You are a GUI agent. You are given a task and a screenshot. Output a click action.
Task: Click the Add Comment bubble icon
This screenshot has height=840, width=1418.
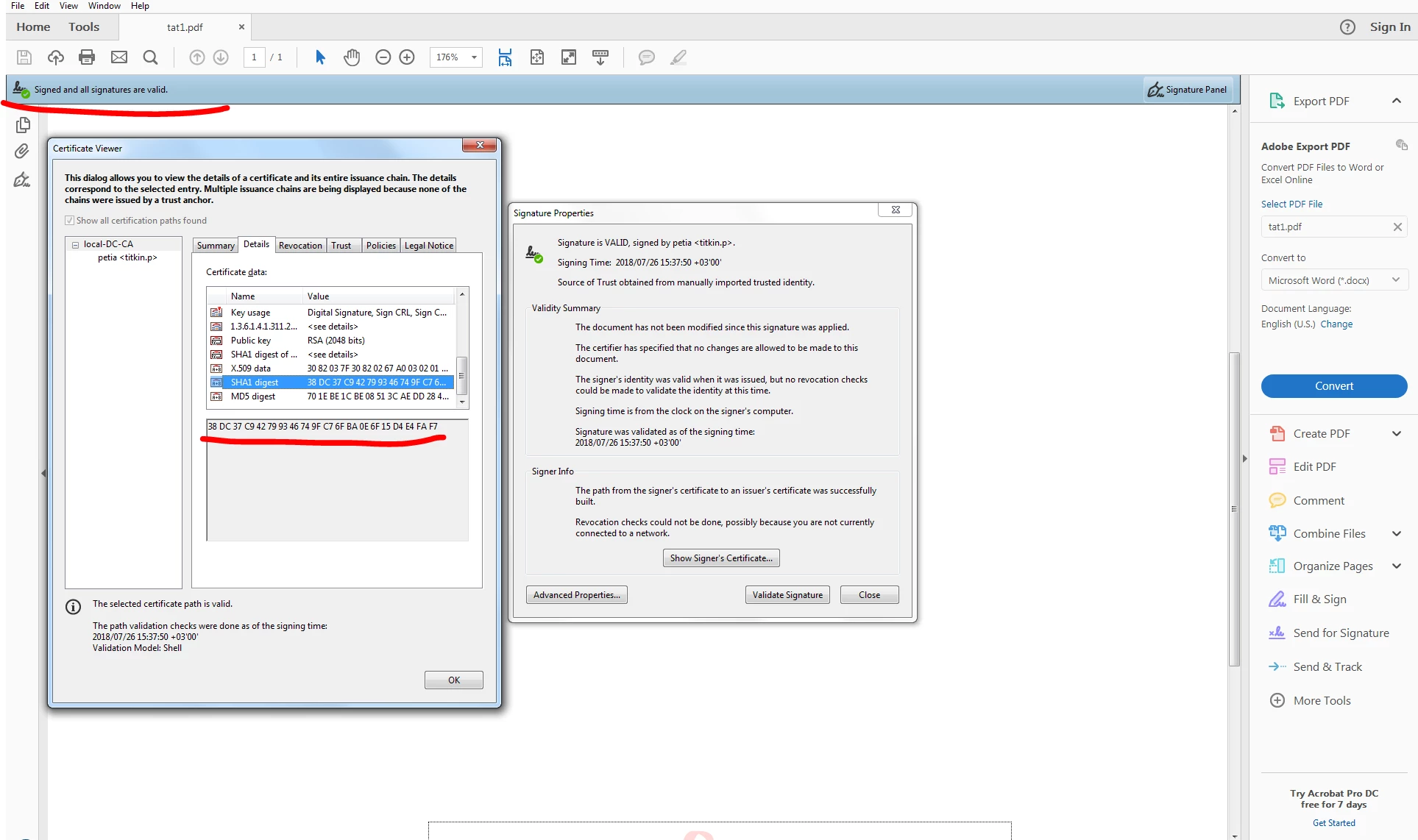coord(646,57)
